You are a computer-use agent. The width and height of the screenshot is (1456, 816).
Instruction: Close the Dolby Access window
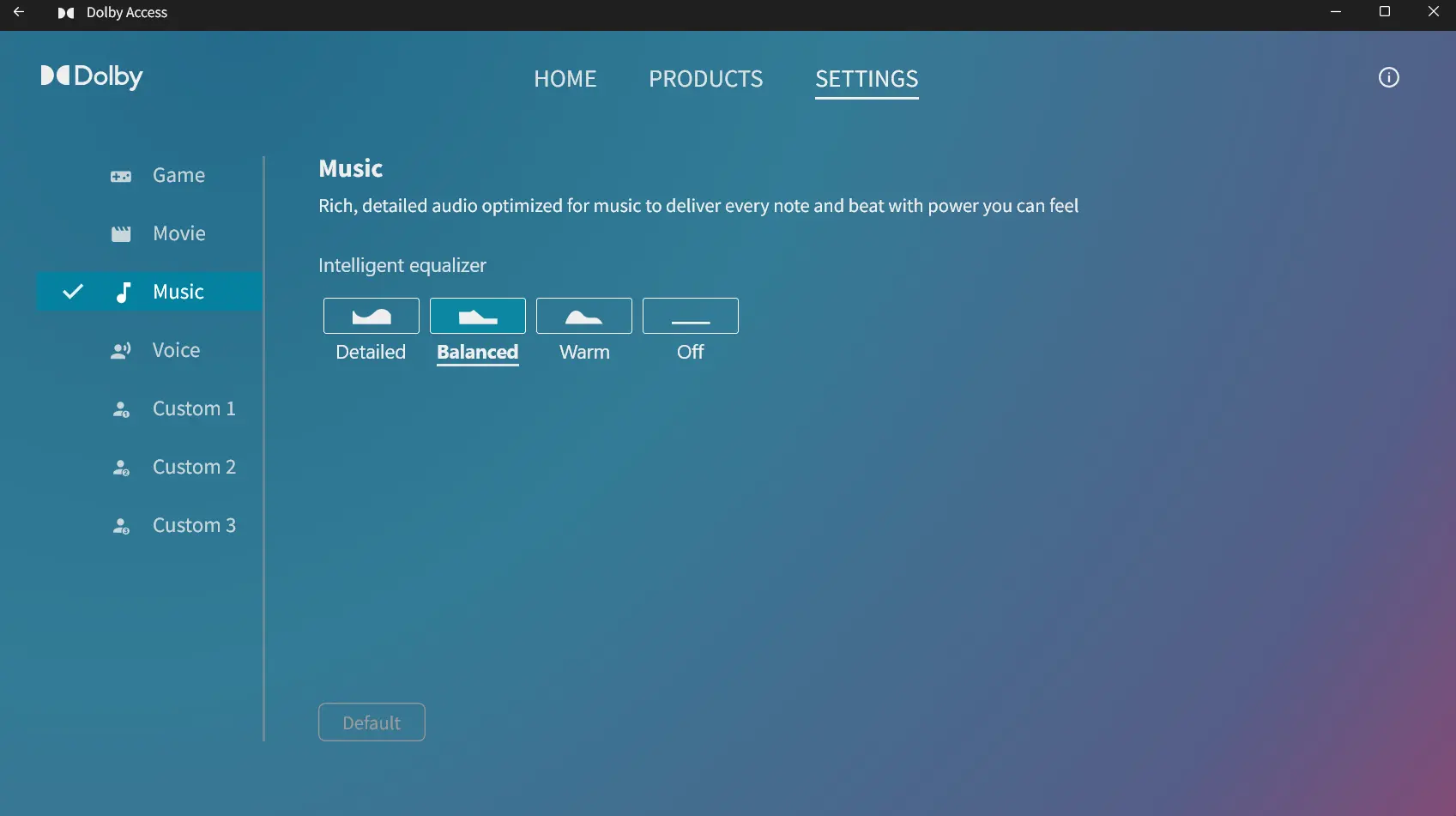point(1433,12)
